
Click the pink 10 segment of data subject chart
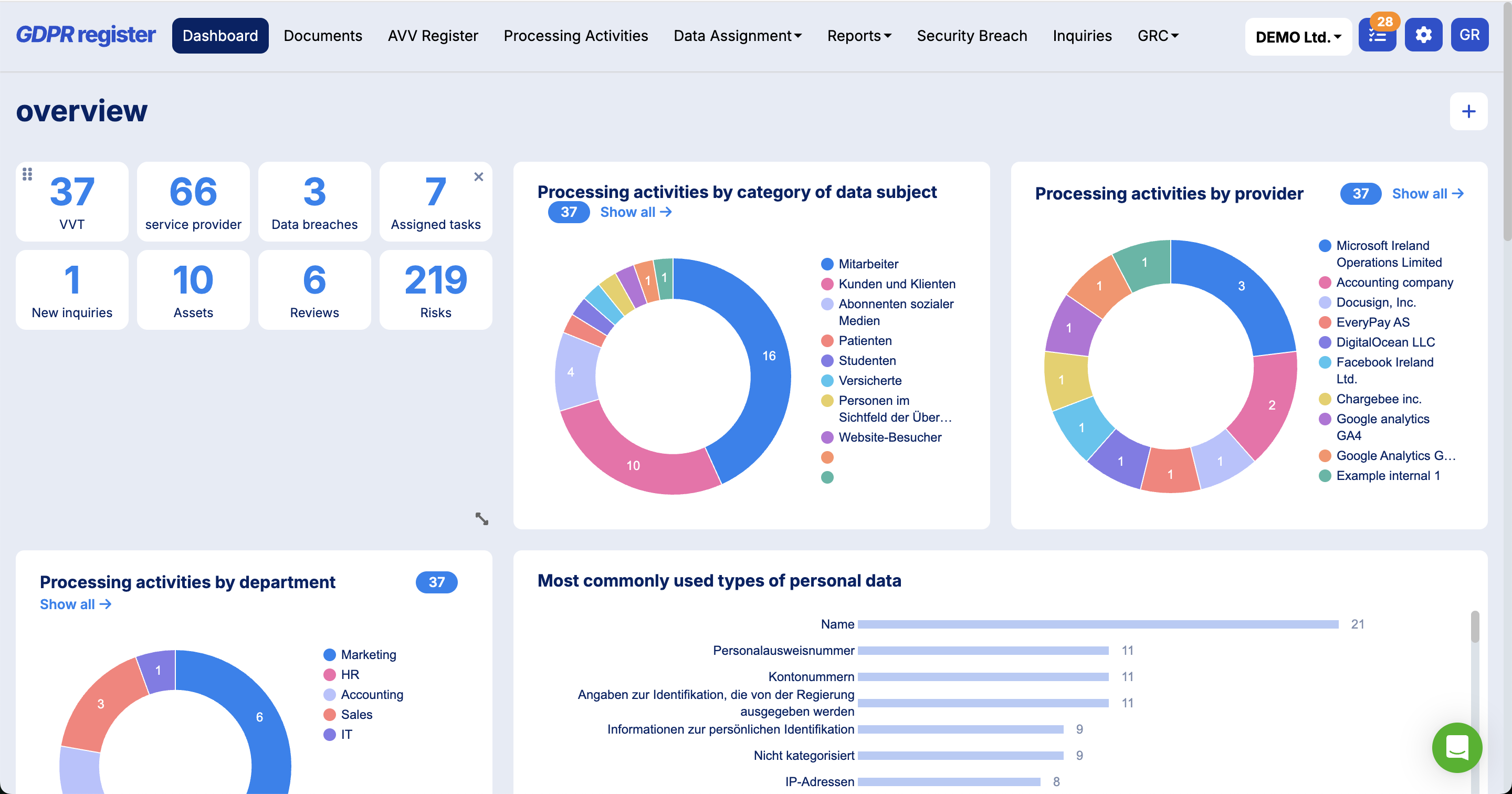click(x=633, y=465)
